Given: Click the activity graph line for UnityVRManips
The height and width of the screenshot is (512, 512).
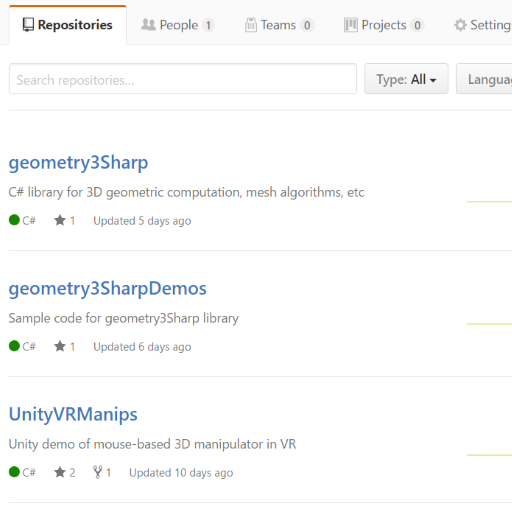Looking at the screenshot, I should click(x=489, y=455).
